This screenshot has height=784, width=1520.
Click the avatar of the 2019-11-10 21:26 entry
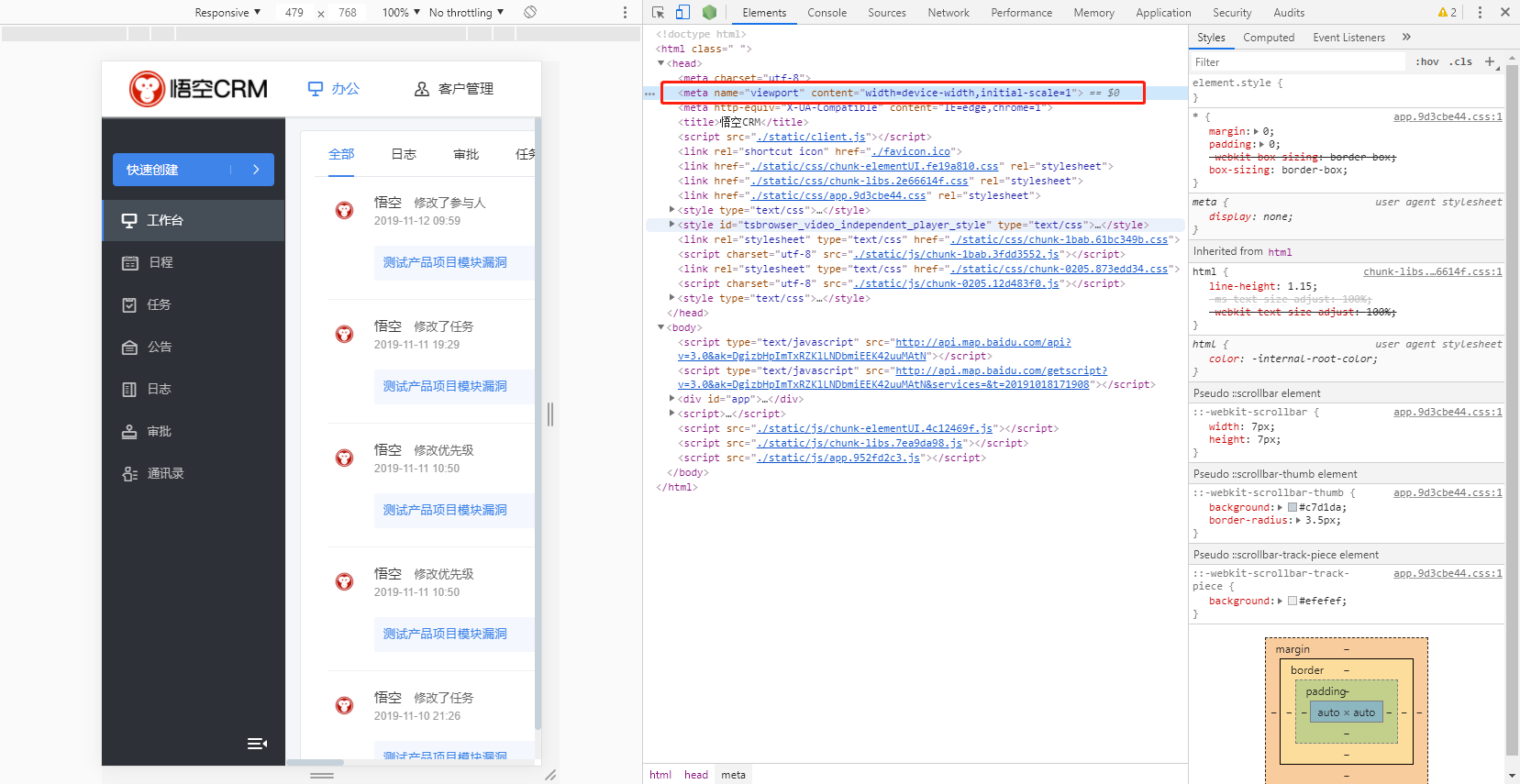click(x=344, y=706)
